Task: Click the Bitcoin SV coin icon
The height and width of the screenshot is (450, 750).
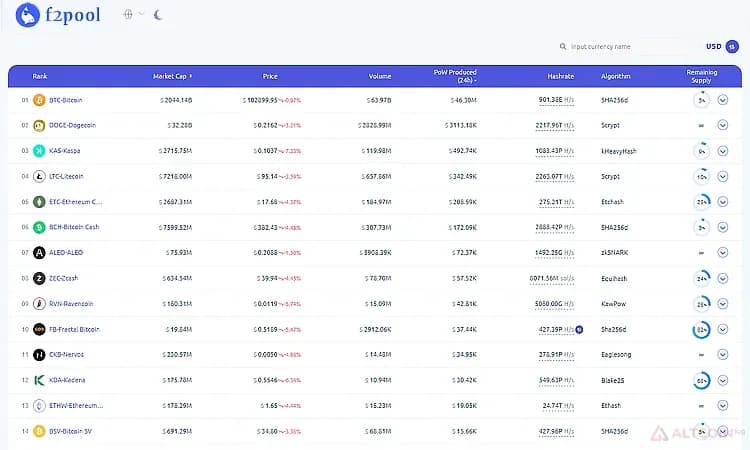Action: (39, 431)
